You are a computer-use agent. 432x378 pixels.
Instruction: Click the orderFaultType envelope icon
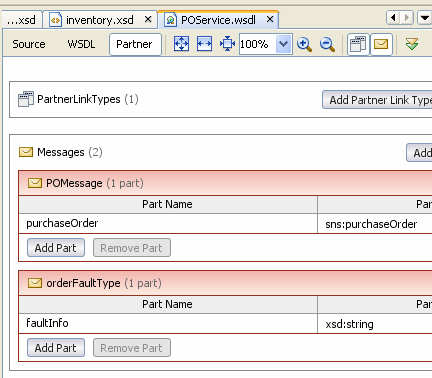coord(35,283)
